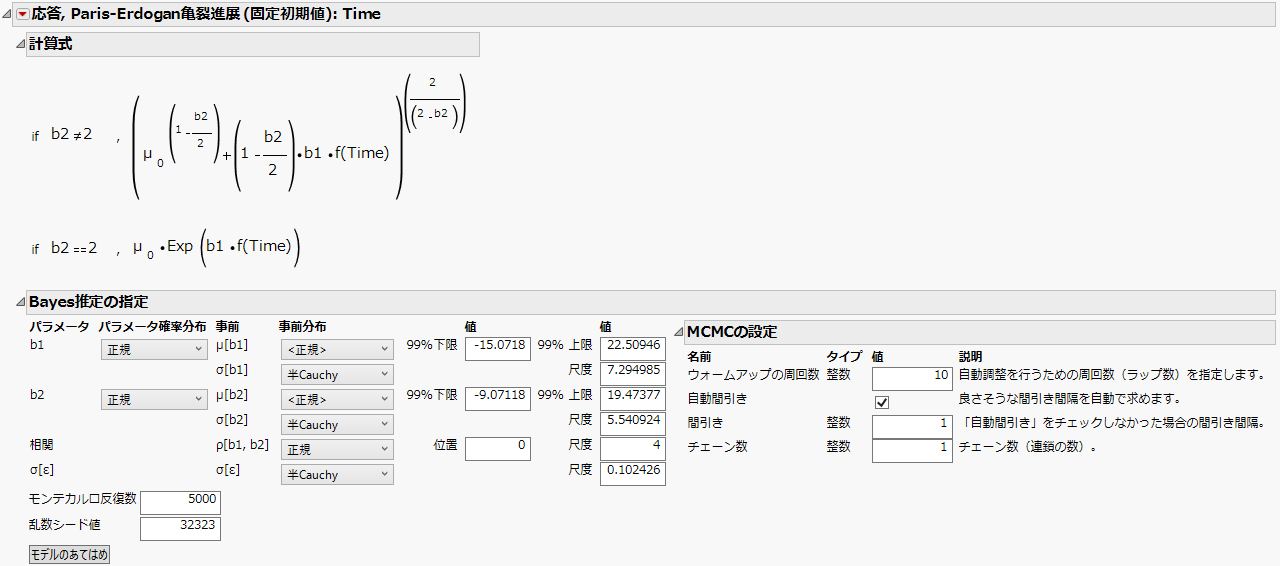Click the b2 99% 上限 value field
Viewport: 1280px width, 566px height.
(x=632, y=398)
